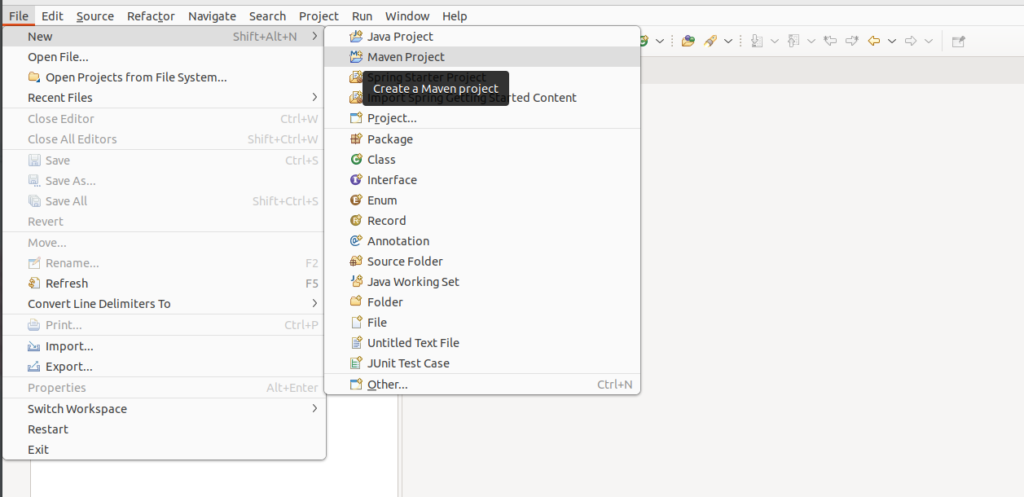Open the Back navigation history dropdown

[x=891, y=41]
